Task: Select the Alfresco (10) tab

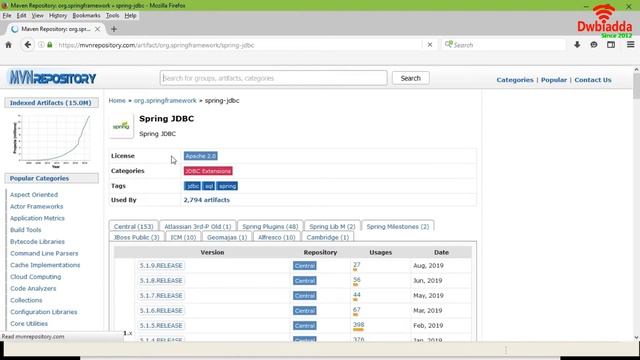Action: (x=277, y=237)
